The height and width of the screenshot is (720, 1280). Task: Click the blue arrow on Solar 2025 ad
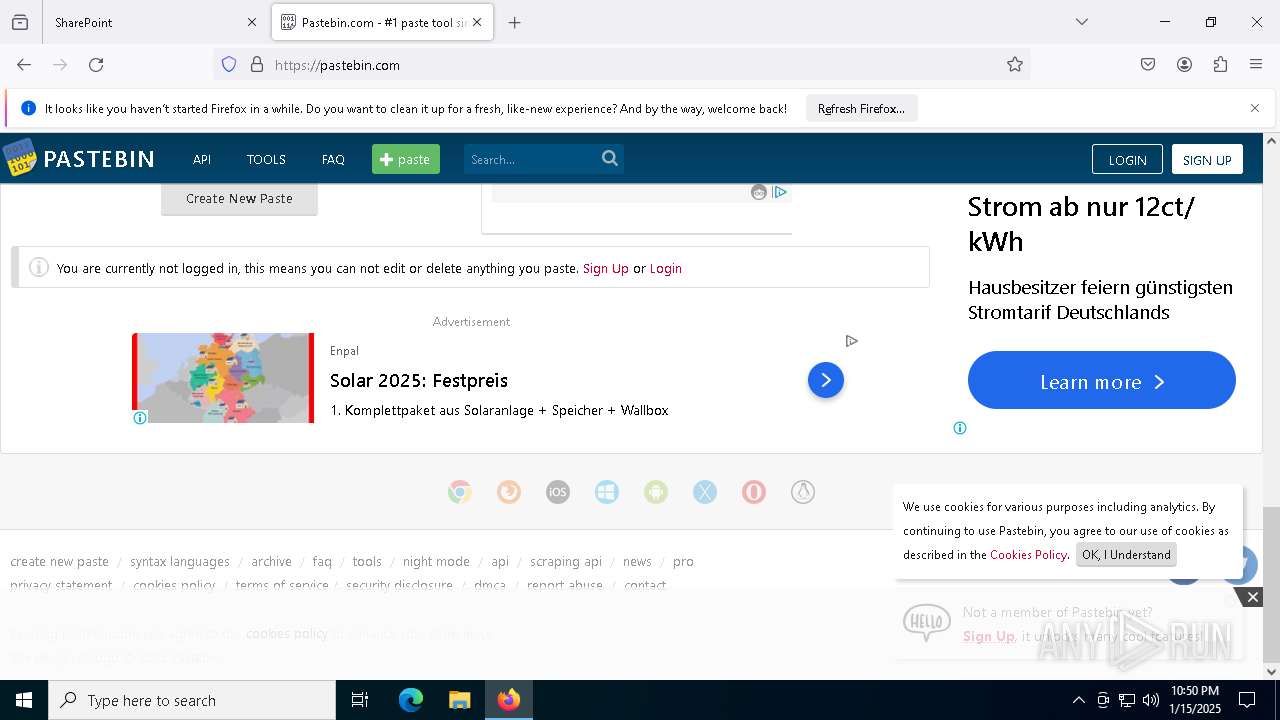tap(826, 380)
